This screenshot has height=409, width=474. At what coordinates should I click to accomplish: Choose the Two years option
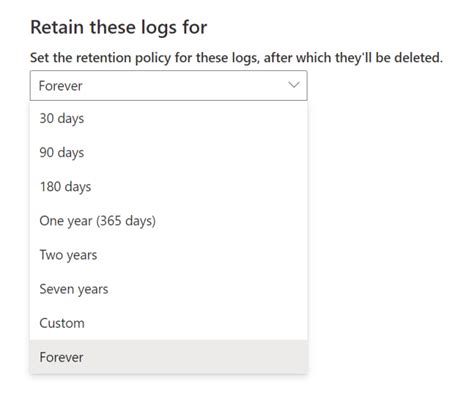coord(169,255)
